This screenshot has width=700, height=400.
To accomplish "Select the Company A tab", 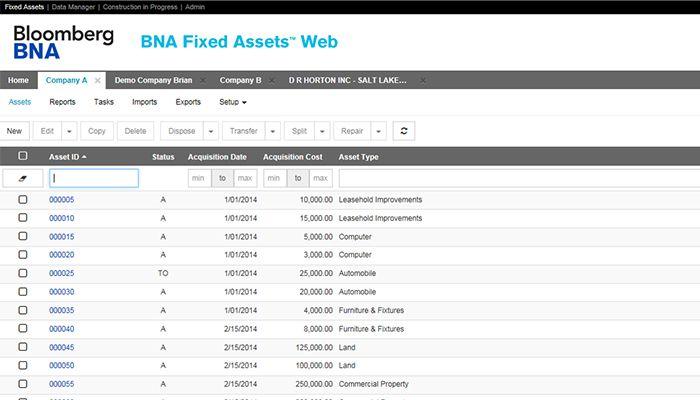I will click(66, 80).
